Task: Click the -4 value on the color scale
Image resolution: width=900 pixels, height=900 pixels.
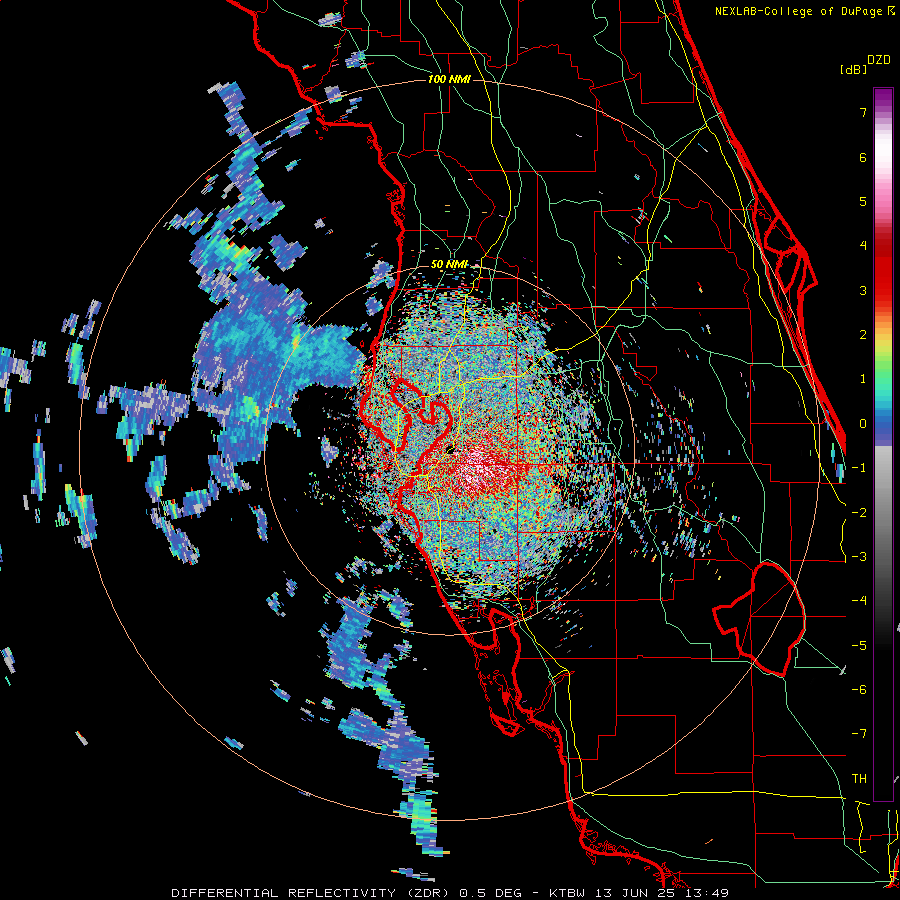Action: click(859, 601)
